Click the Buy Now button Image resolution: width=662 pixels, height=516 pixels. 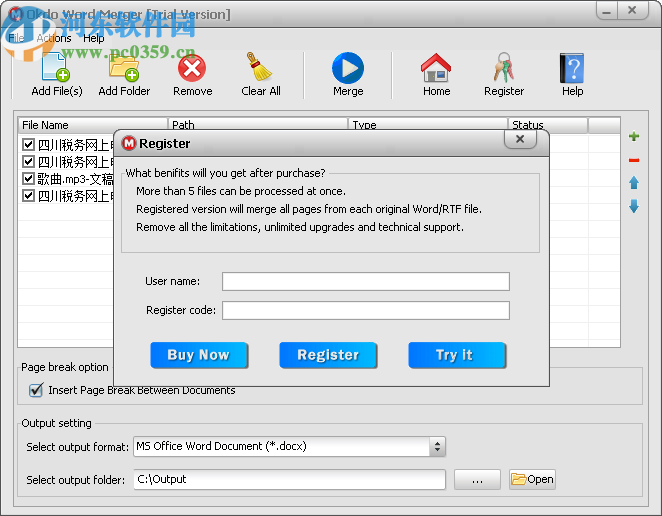(199, 355)
